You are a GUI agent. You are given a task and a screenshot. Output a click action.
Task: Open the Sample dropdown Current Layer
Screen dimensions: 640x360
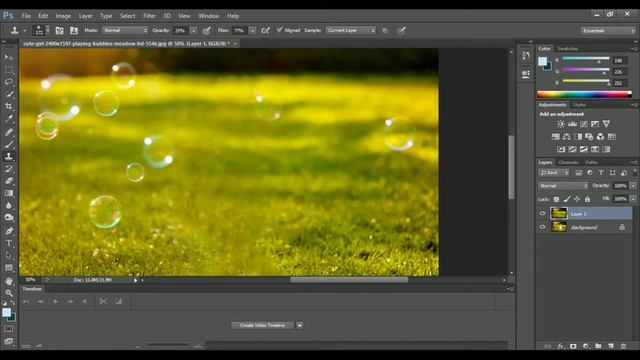(351, 30)
